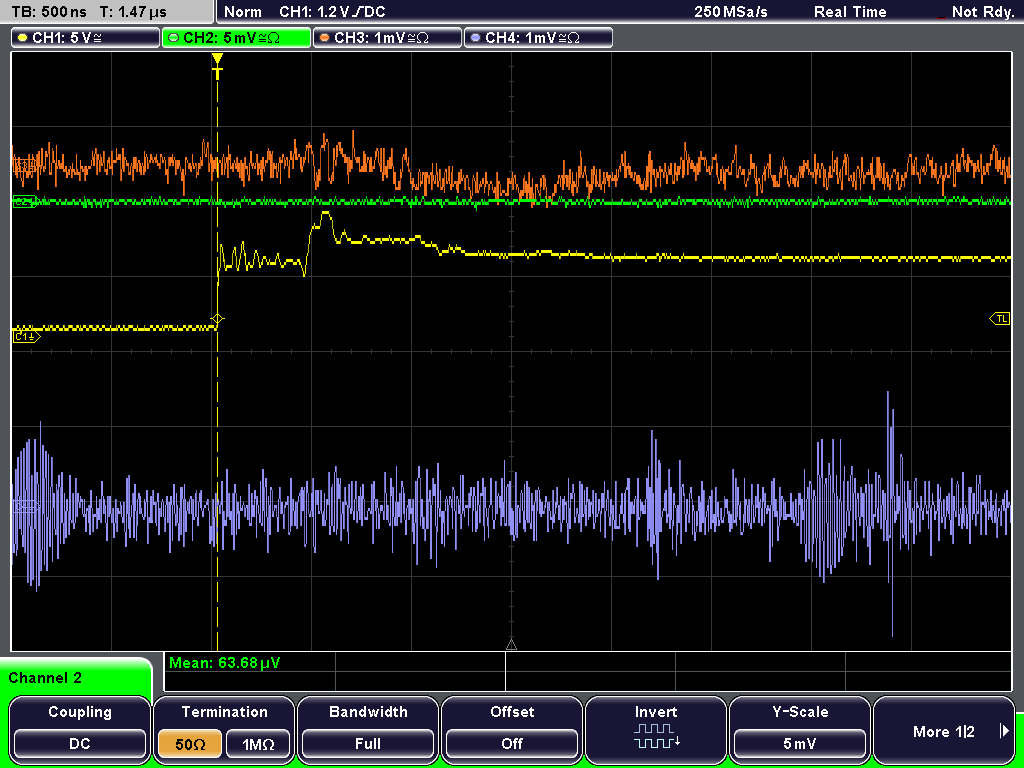
Task: Open the Y-Scale 5 mV setting
Action: pyautogui.click(x=800, y=729)
